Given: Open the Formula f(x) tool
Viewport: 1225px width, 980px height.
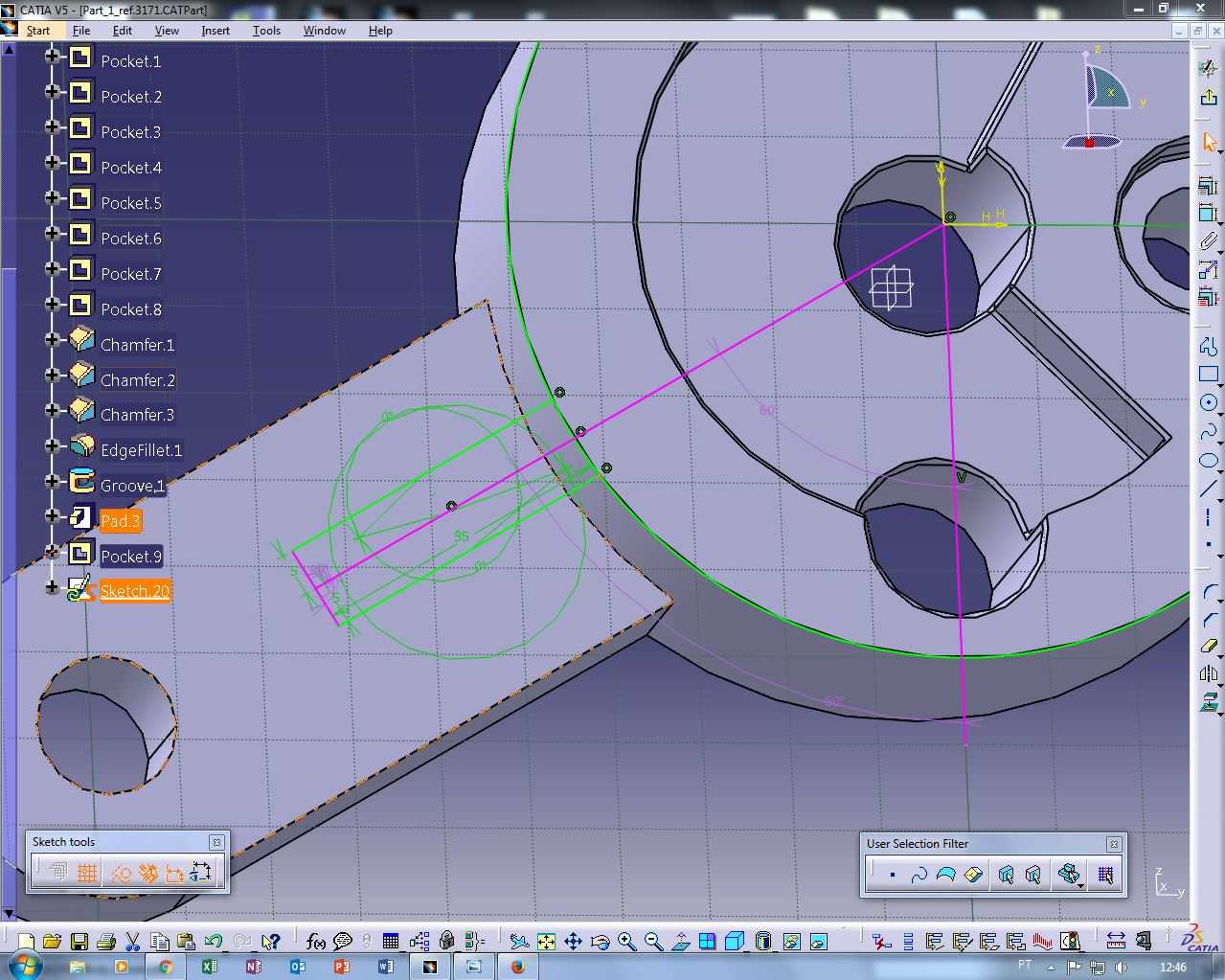Looking at the screenshot, I should (315, 942).
